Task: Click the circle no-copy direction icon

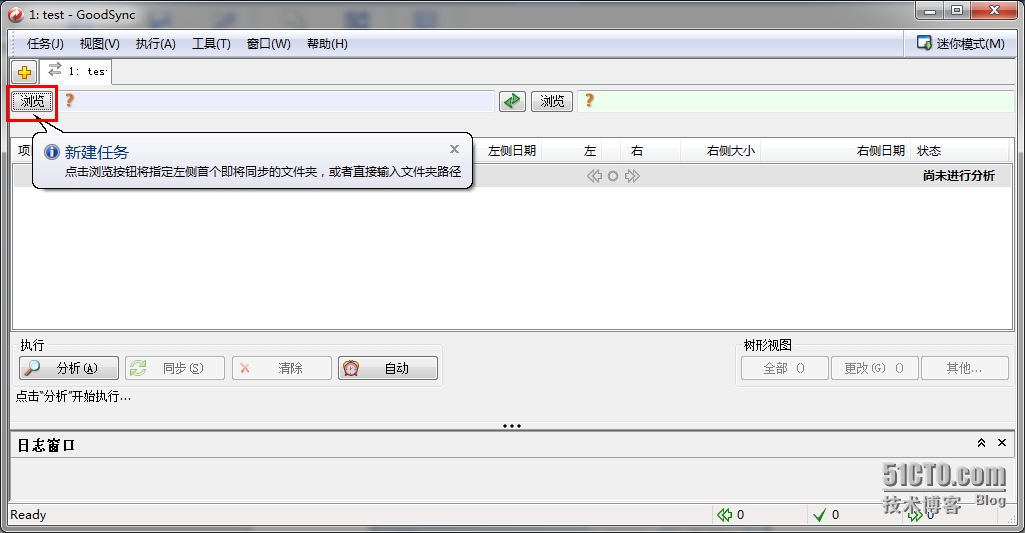Action: pos(613,176)
